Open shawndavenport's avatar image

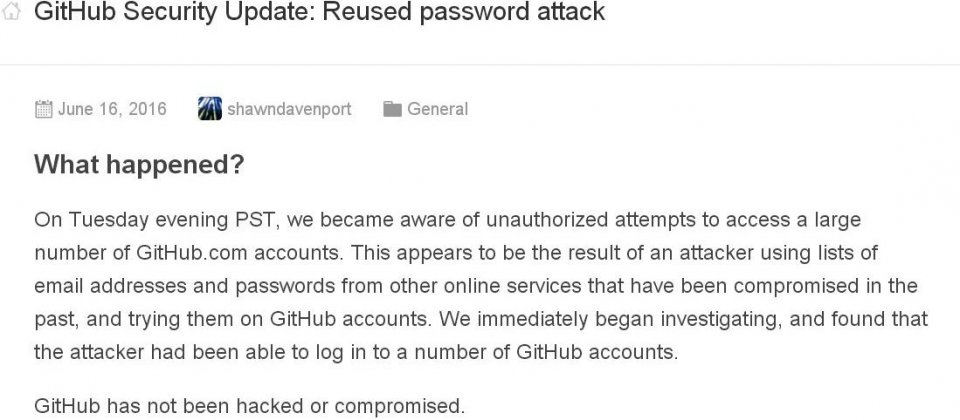[210, 109]
